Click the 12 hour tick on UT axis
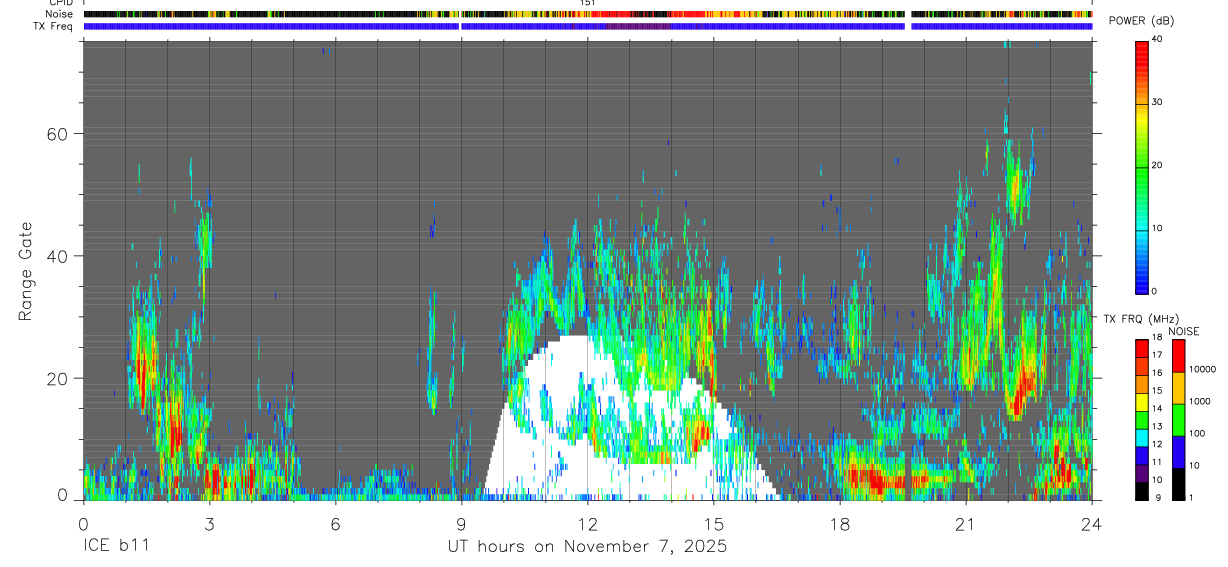 click(x=588, y=523)
